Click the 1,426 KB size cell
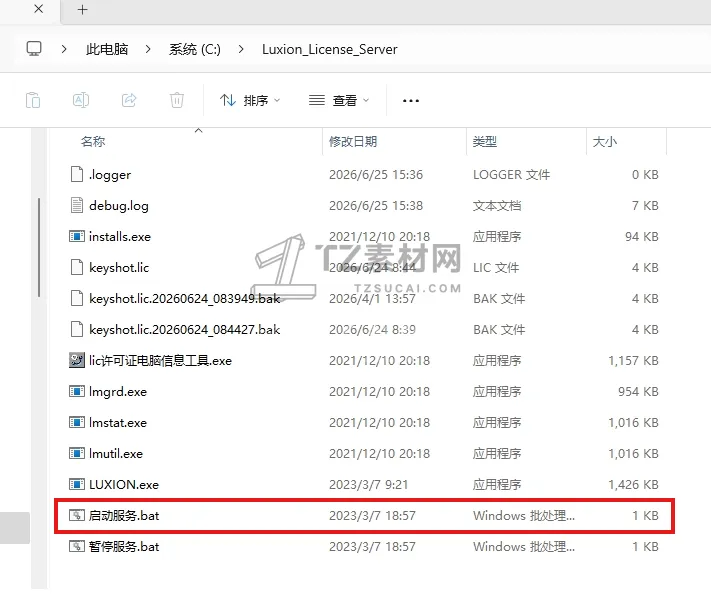The width and height of the screenshot is (711, 608). click(x=633, y=485)
